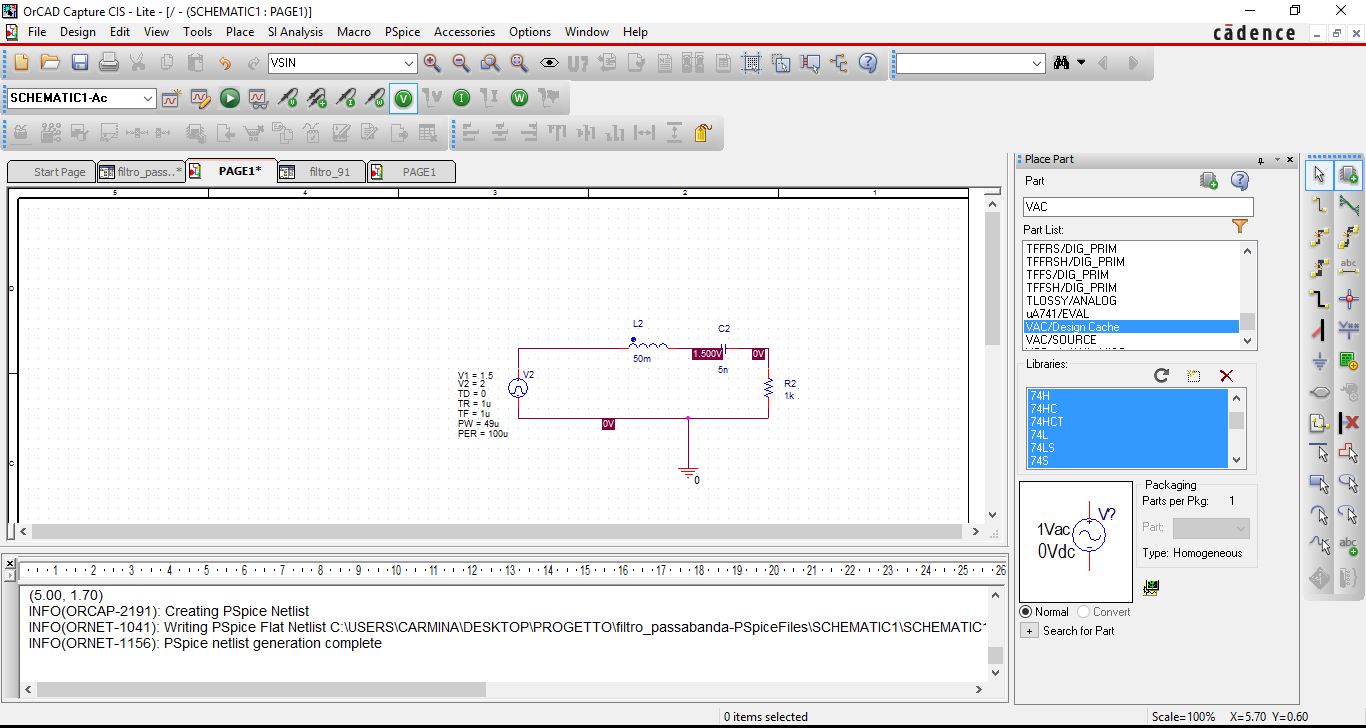Viewport: 1366px width, 728px height.
Task: Click the part filter funnel icon
Action: pyautogui.click(x=1240, y=227)
